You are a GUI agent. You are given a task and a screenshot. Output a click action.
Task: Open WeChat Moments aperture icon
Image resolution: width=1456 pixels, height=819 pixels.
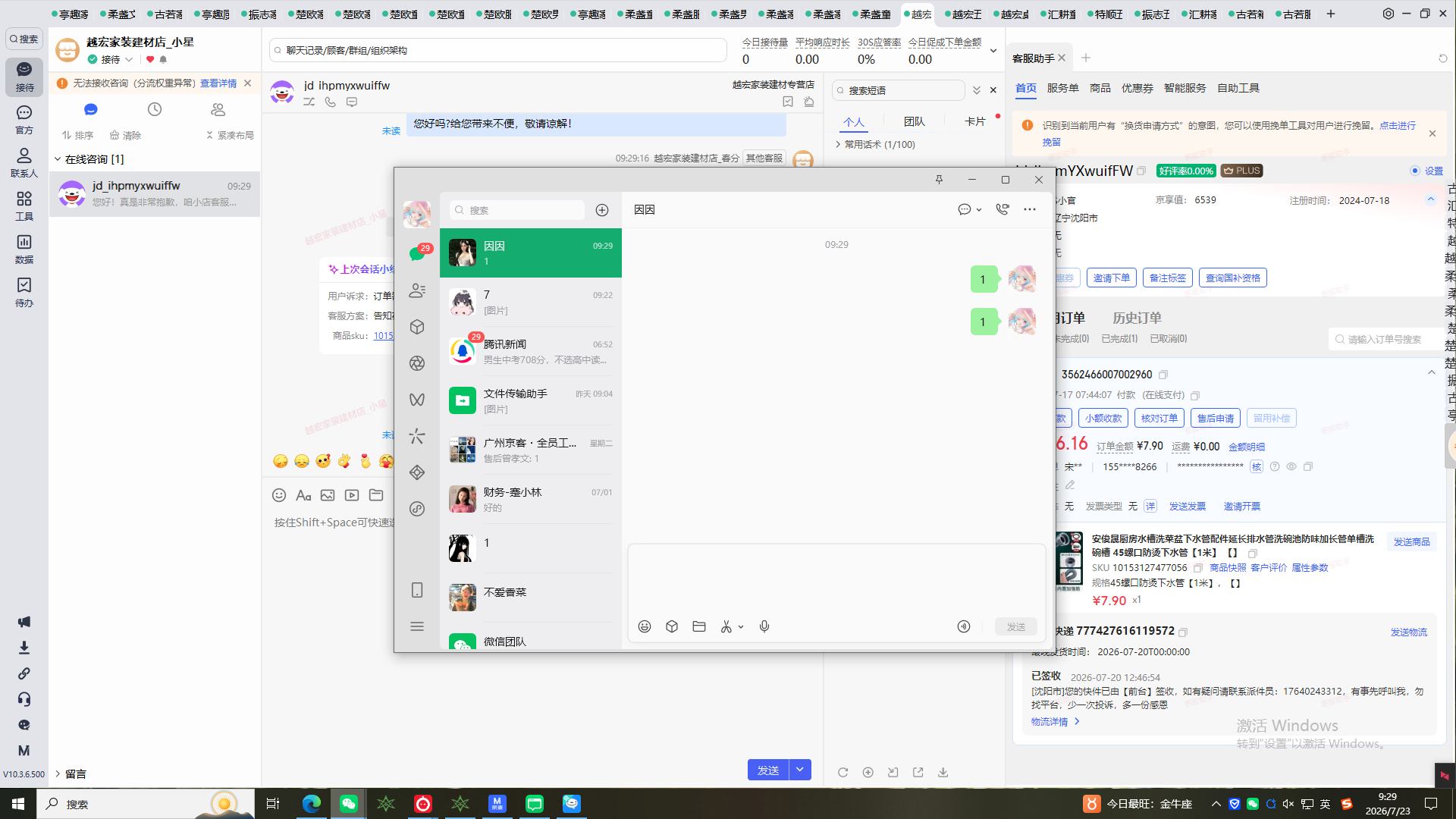pyautogui.click(x=417, y=363)
